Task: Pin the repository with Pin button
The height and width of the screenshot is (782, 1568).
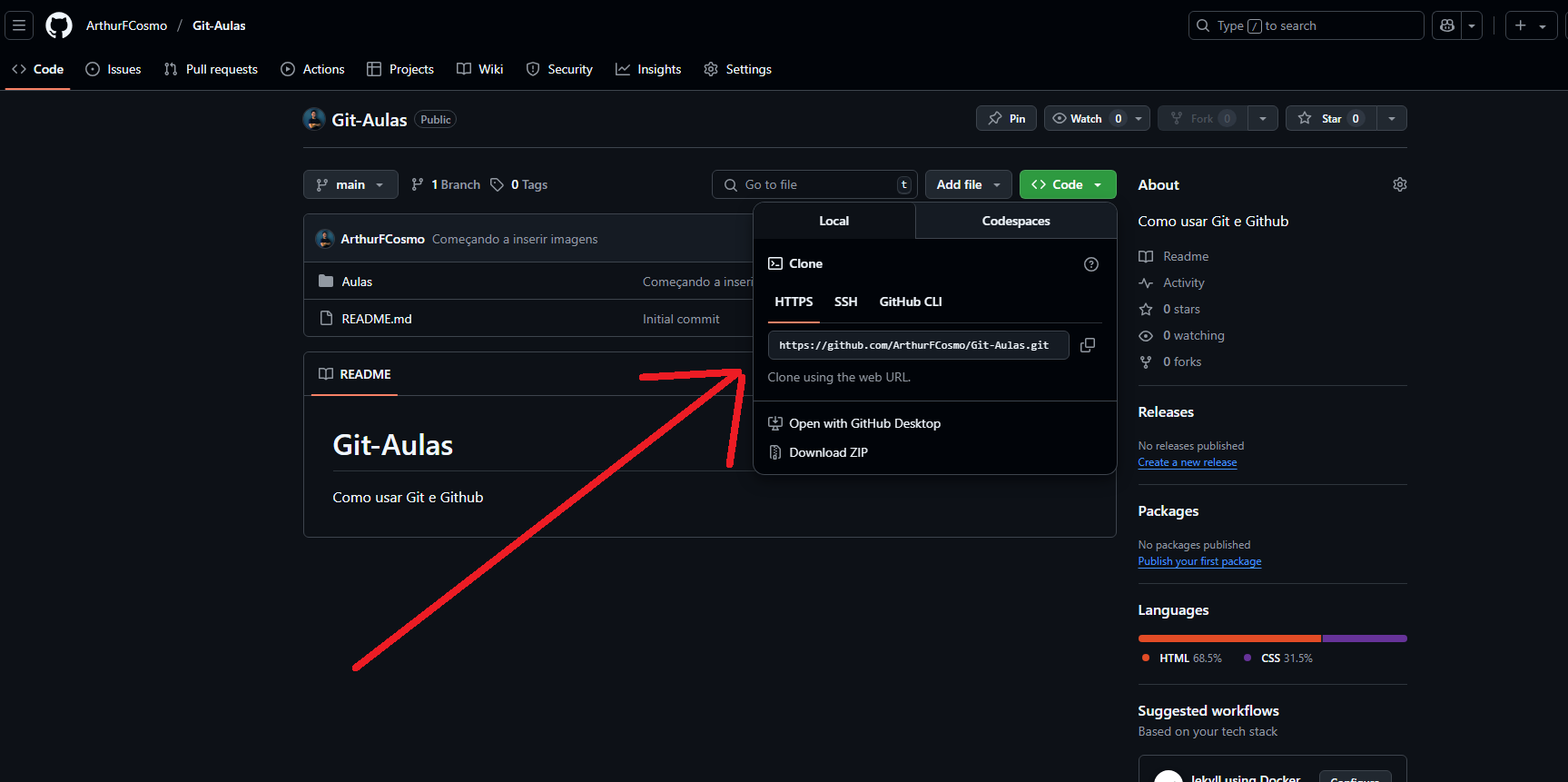Action: click(x=1006, y=118)
